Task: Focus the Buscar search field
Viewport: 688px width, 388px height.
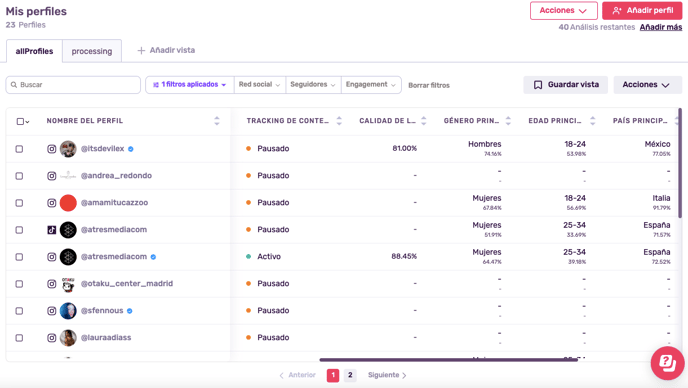Action: click(73, 85)
